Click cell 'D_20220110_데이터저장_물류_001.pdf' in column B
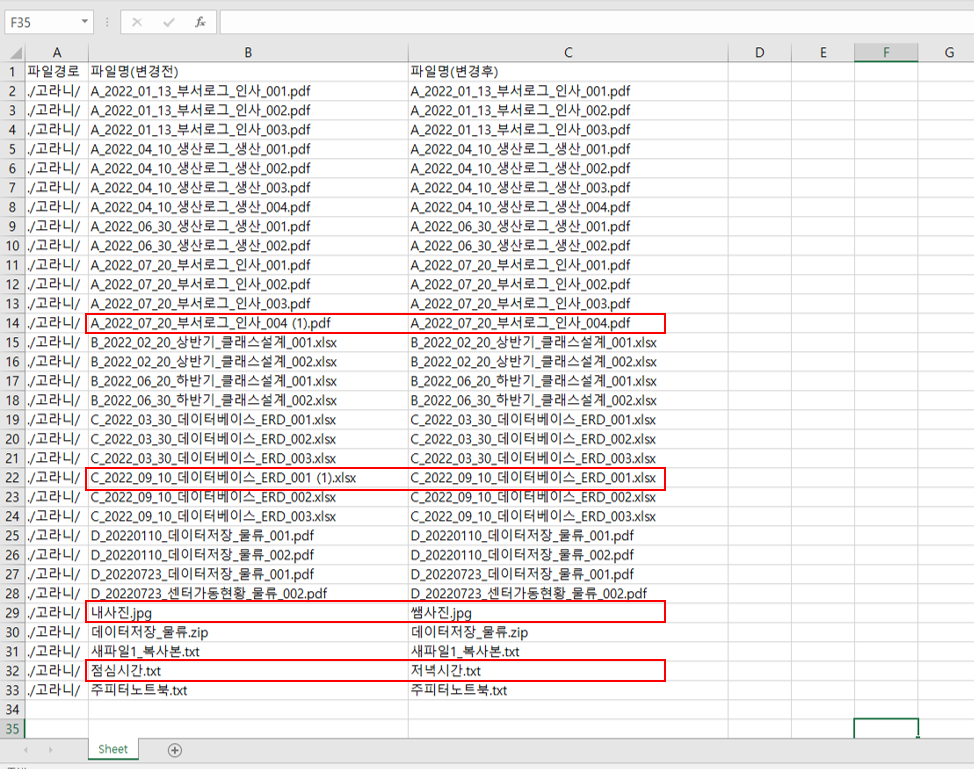Viewport: 974px width, 769px height. click(x=248, y=535)
